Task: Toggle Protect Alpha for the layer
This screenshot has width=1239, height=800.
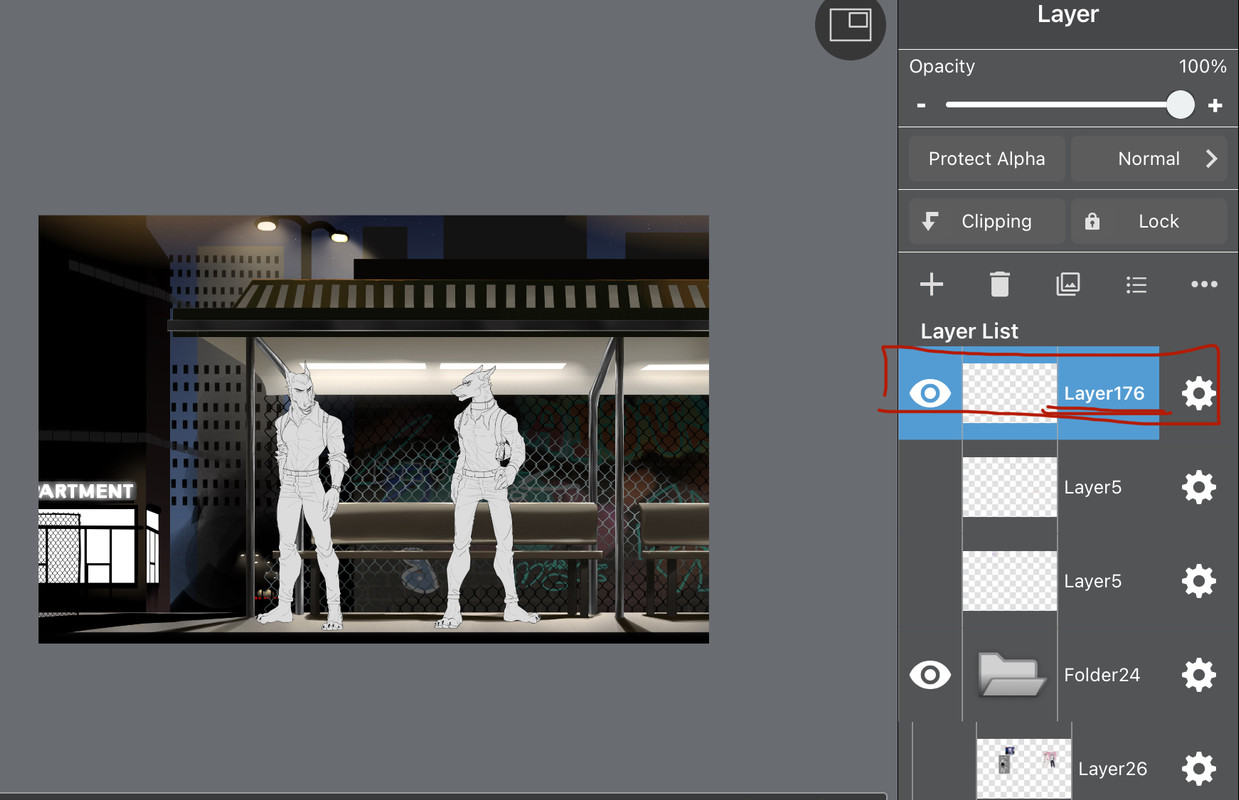Action: pos(986,159)
